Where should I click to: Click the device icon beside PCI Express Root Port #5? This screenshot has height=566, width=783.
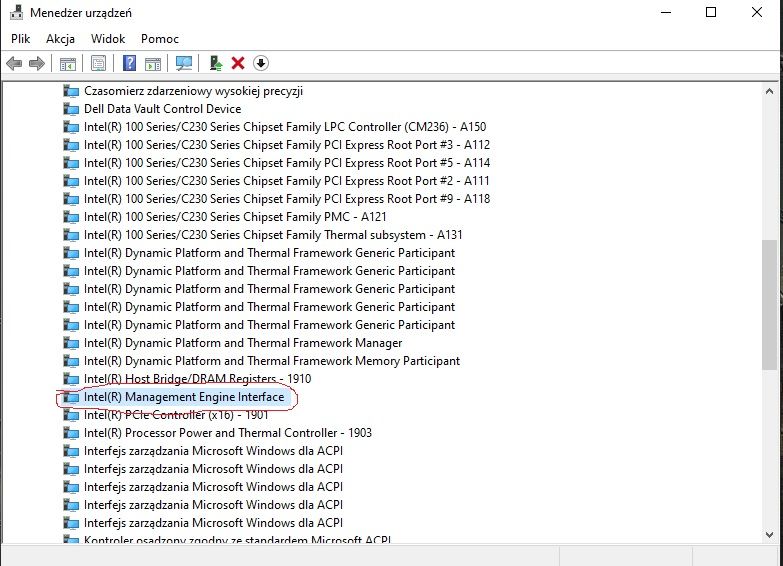(71, 163)
